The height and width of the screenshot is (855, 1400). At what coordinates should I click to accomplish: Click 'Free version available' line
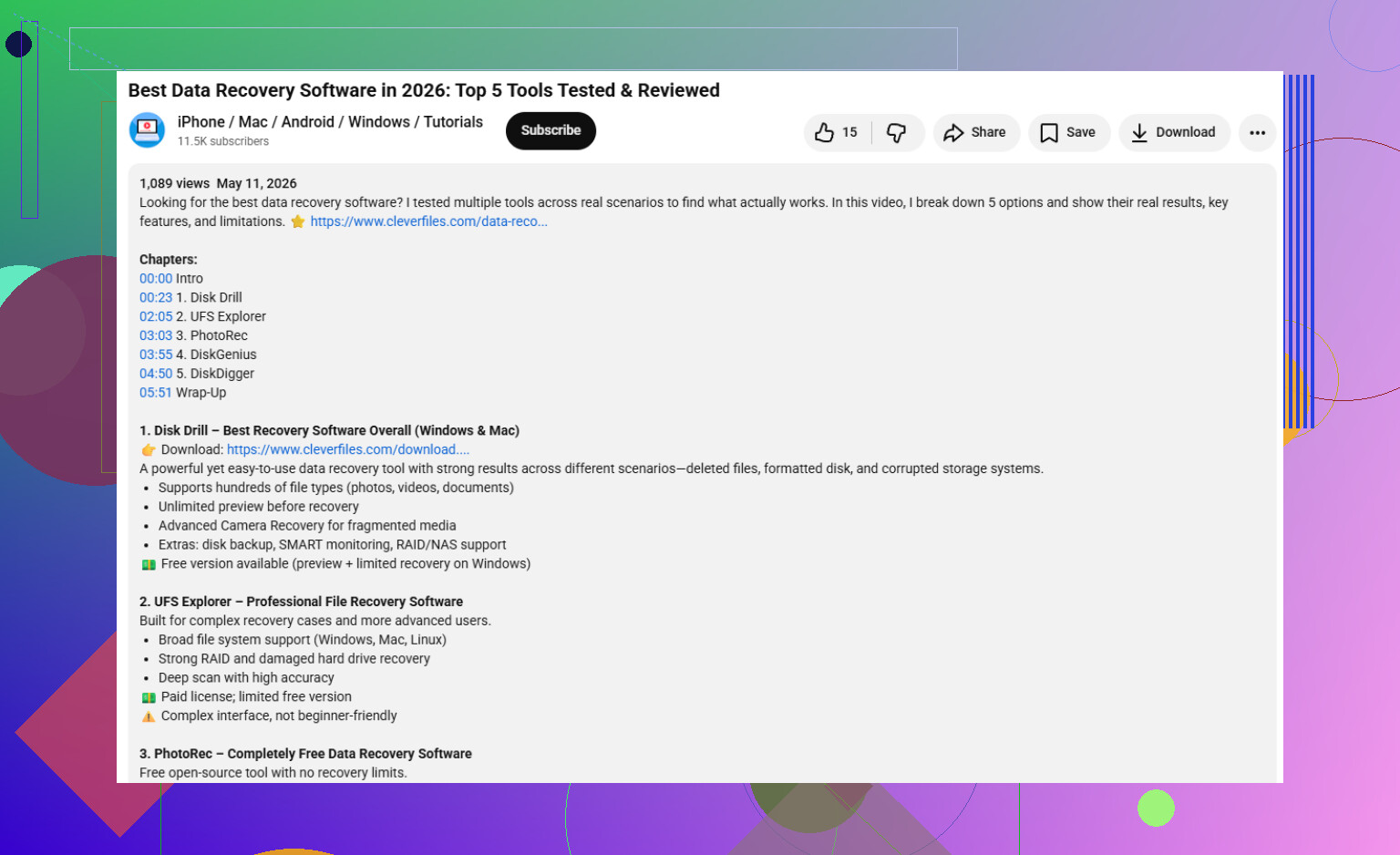tap(345, 564)
